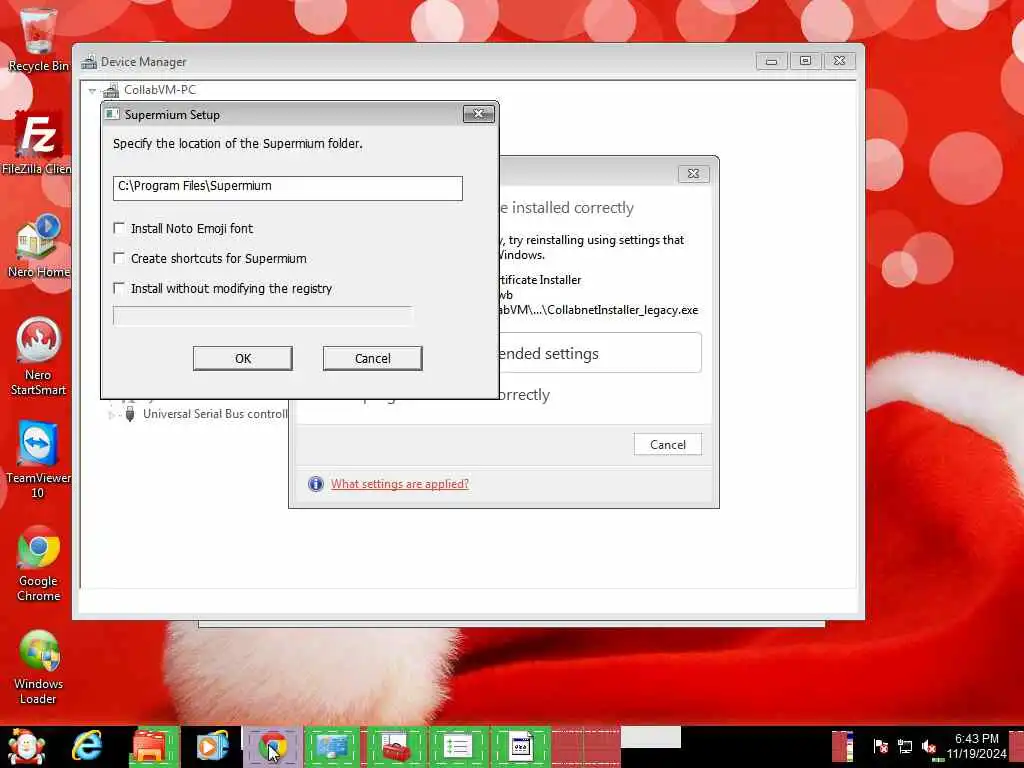This screenshot has height=768, width=1024.
Task: Launch Nero StartSmart desktop shortcut
Action: [38, 356]
